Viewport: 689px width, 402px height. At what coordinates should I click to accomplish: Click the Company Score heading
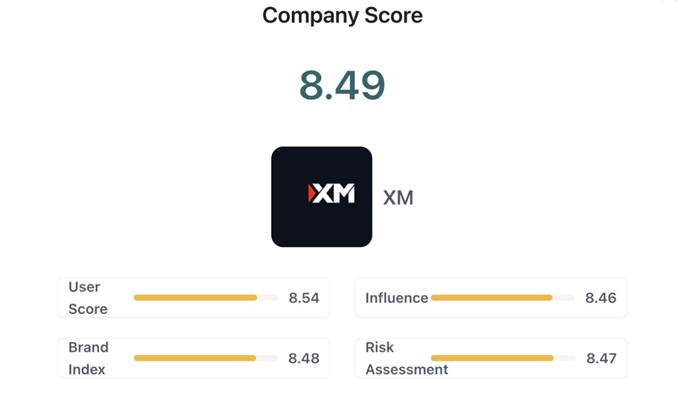click(x=342, y=16)
